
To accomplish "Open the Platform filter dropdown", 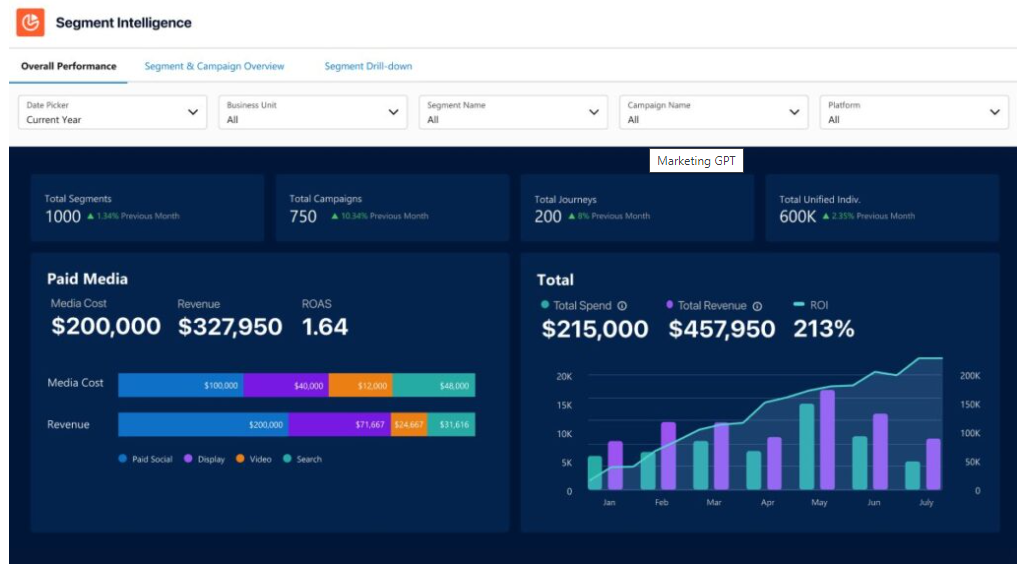I will click(x=913, y=112).
